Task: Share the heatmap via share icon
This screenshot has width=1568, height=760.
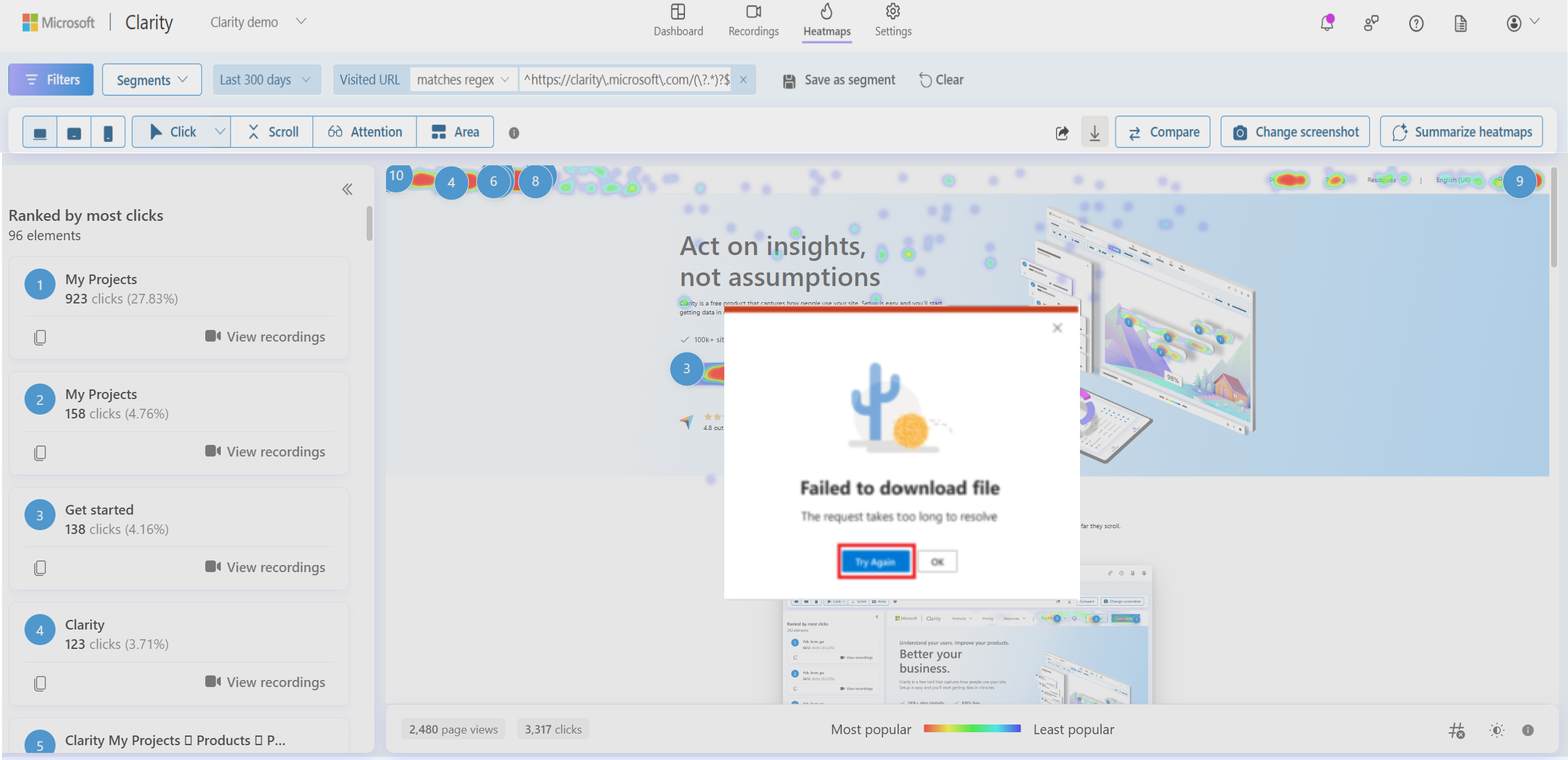Action: click(1062, 133)
